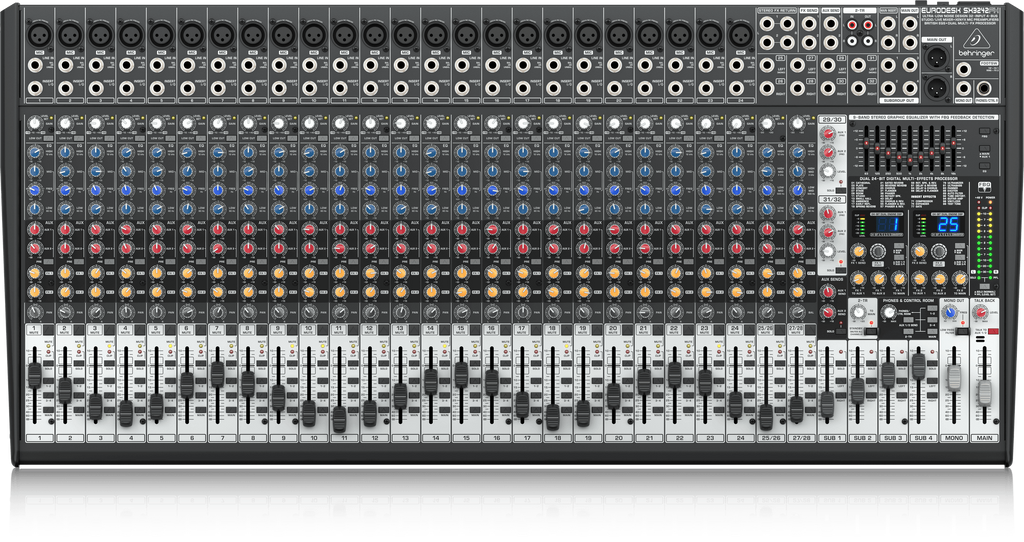1024x542 pixels.
Task: Toggle the 2-TR STANDBY switch
Action: point(871,332)
